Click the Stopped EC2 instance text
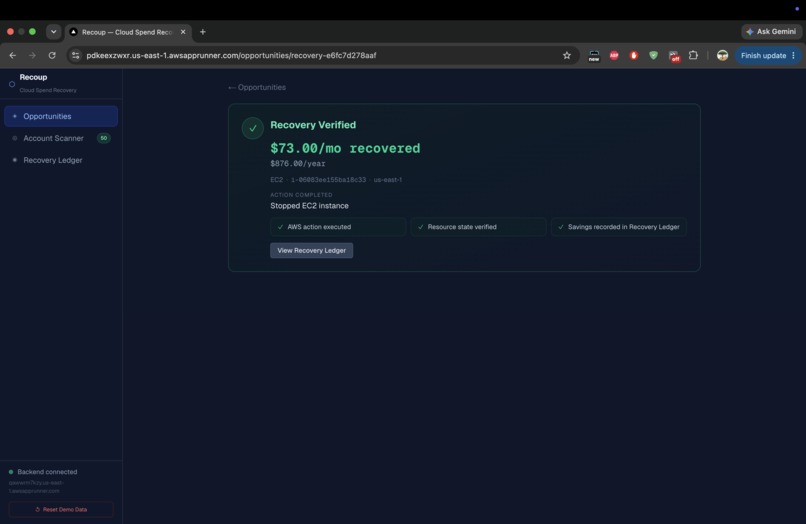 tap(309, 206)
